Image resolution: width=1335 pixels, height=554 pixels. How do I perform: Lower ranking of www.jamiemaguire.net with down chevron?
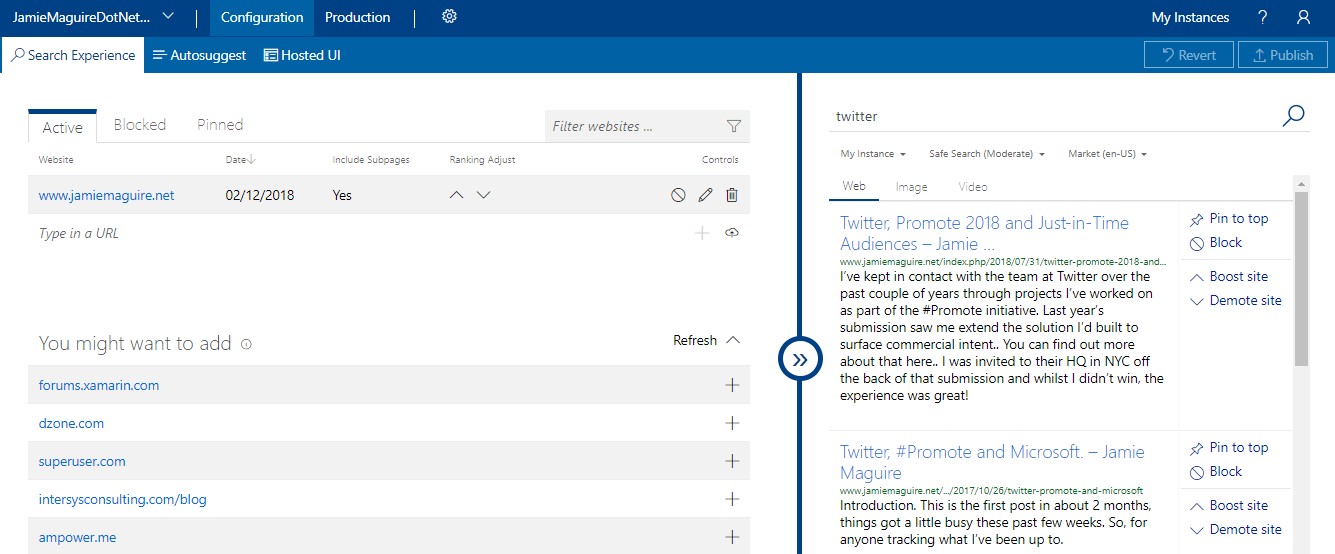click(484, 196)
